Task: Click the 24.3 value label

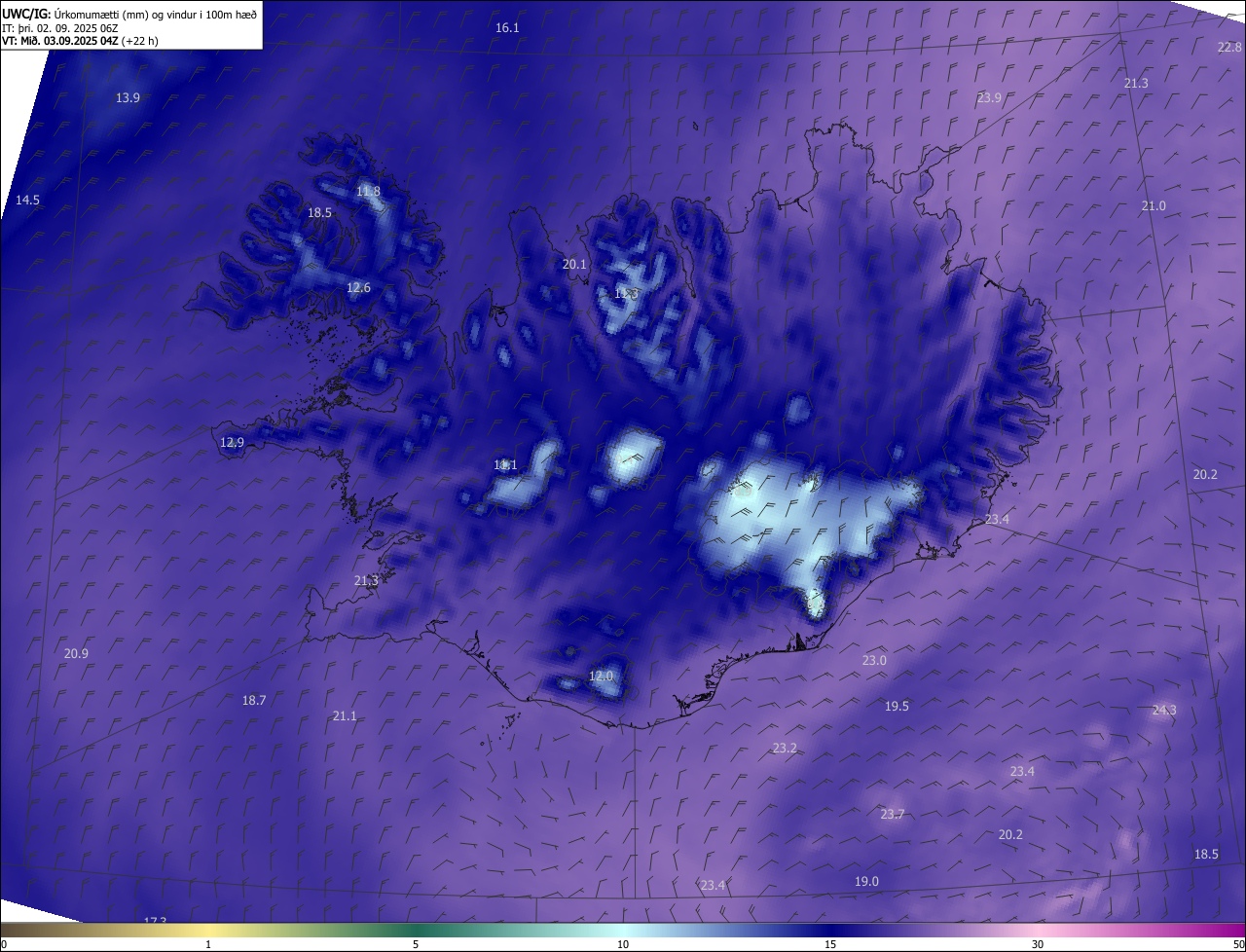Action: [1164, 710]
